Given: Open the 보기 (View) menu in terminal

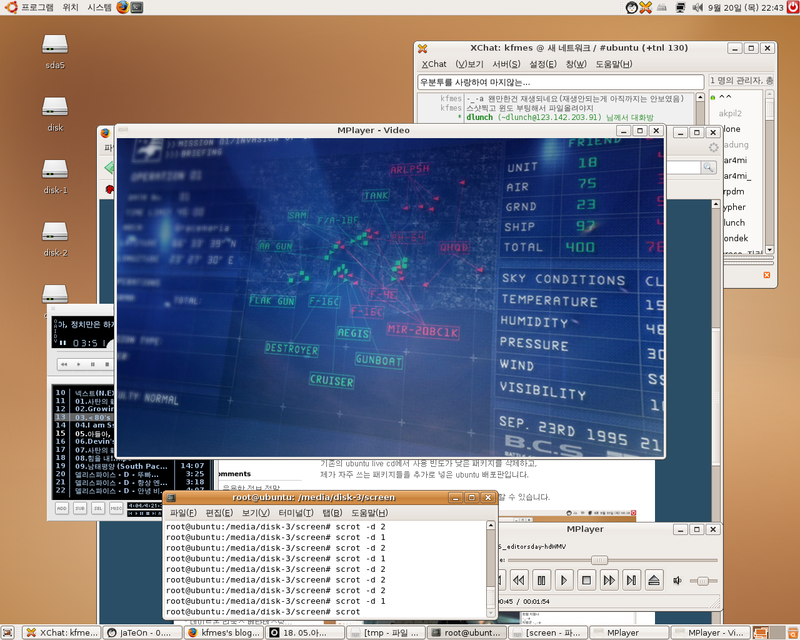Looking at the screenshot, I should tap(256, 512).
